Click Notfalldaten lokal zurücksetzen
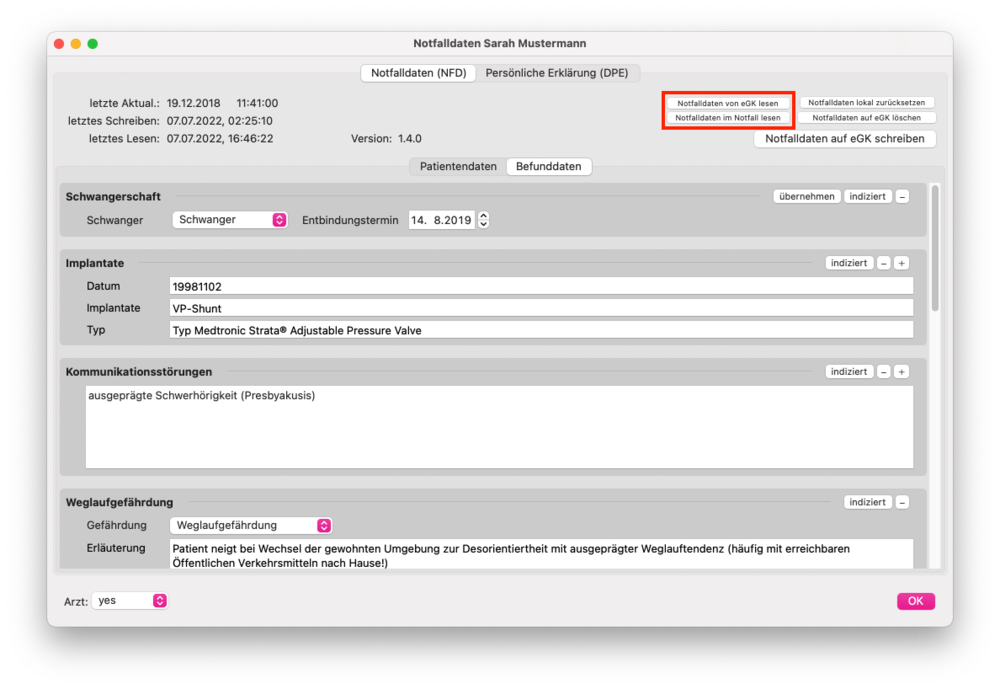This screenshot has width=1000, height=689. click(867, 103)
